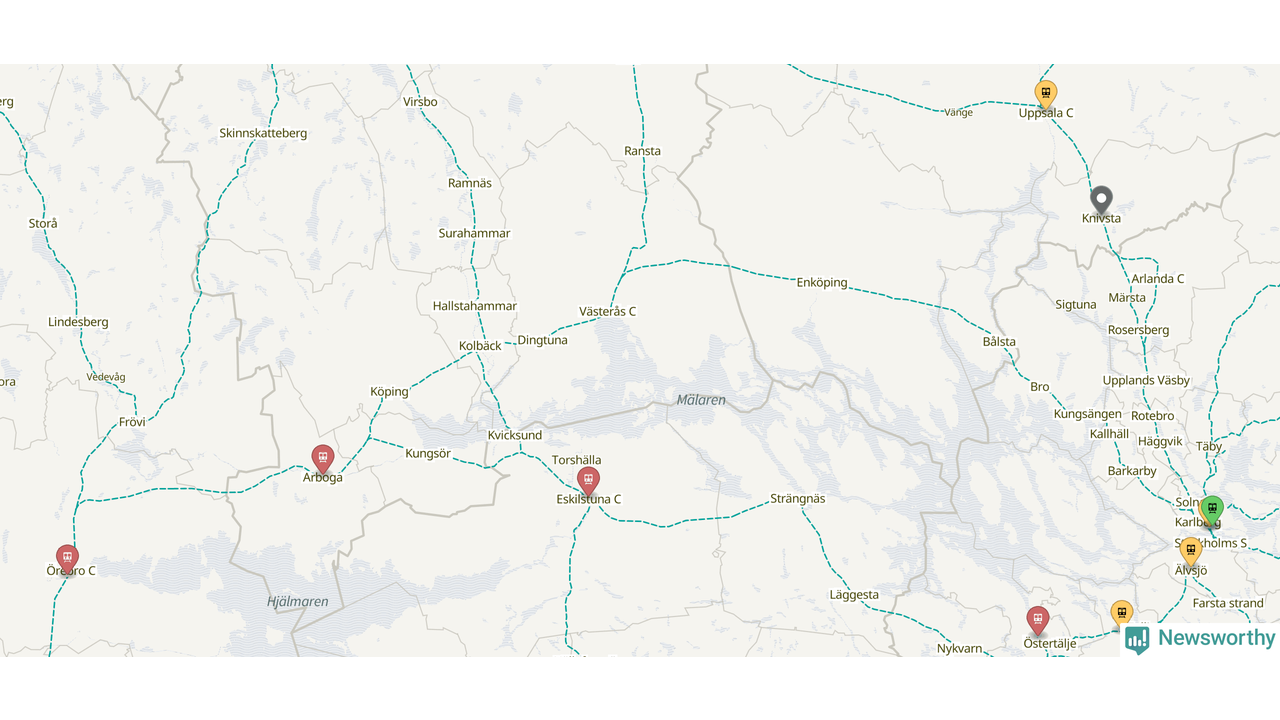Select the red train marker at Eskilstuna C

pyautogui.click(x=588, y=481)
